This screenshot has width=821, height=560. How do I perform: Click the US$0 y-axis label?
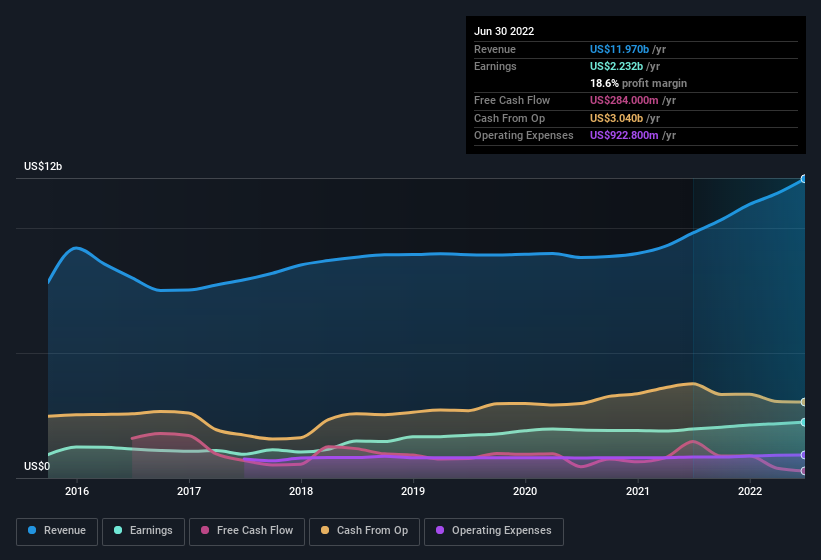coord(37,466)
